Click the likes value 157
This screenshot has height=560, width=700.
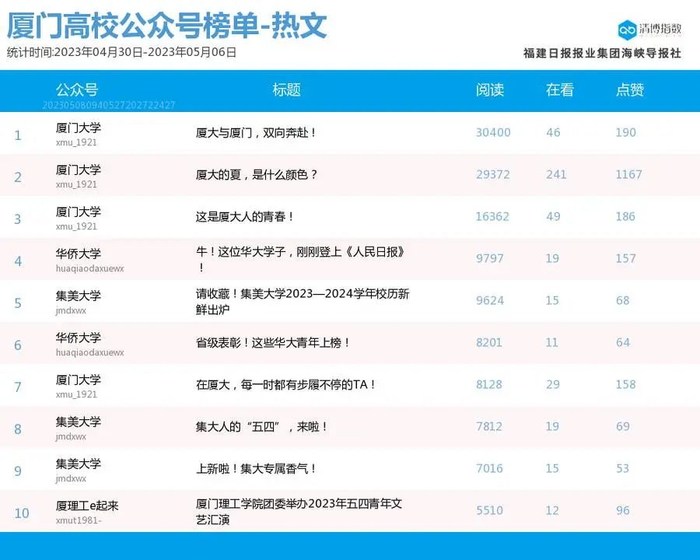point(626,259)
